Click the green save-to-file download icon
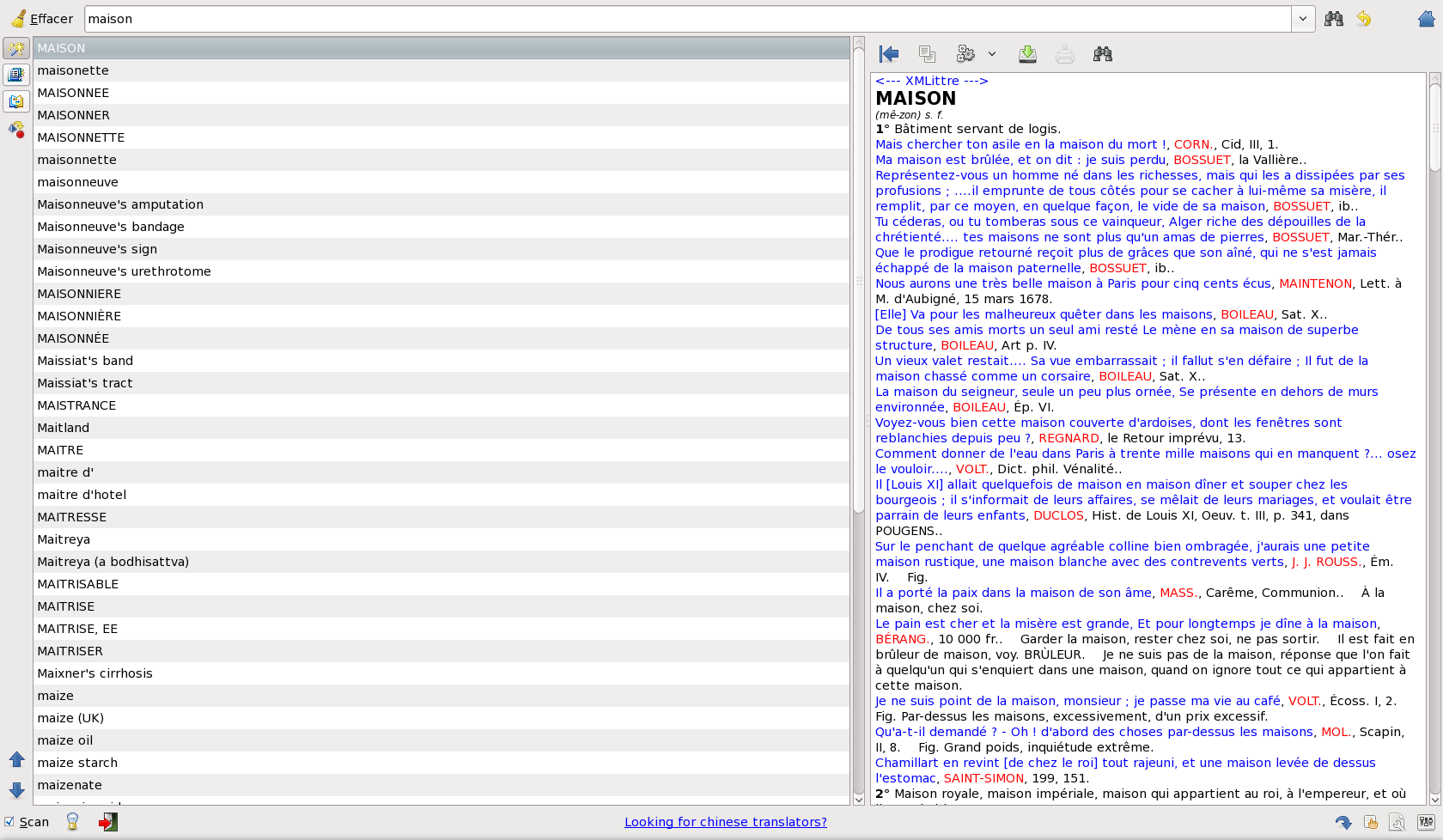 (1027, 54)
